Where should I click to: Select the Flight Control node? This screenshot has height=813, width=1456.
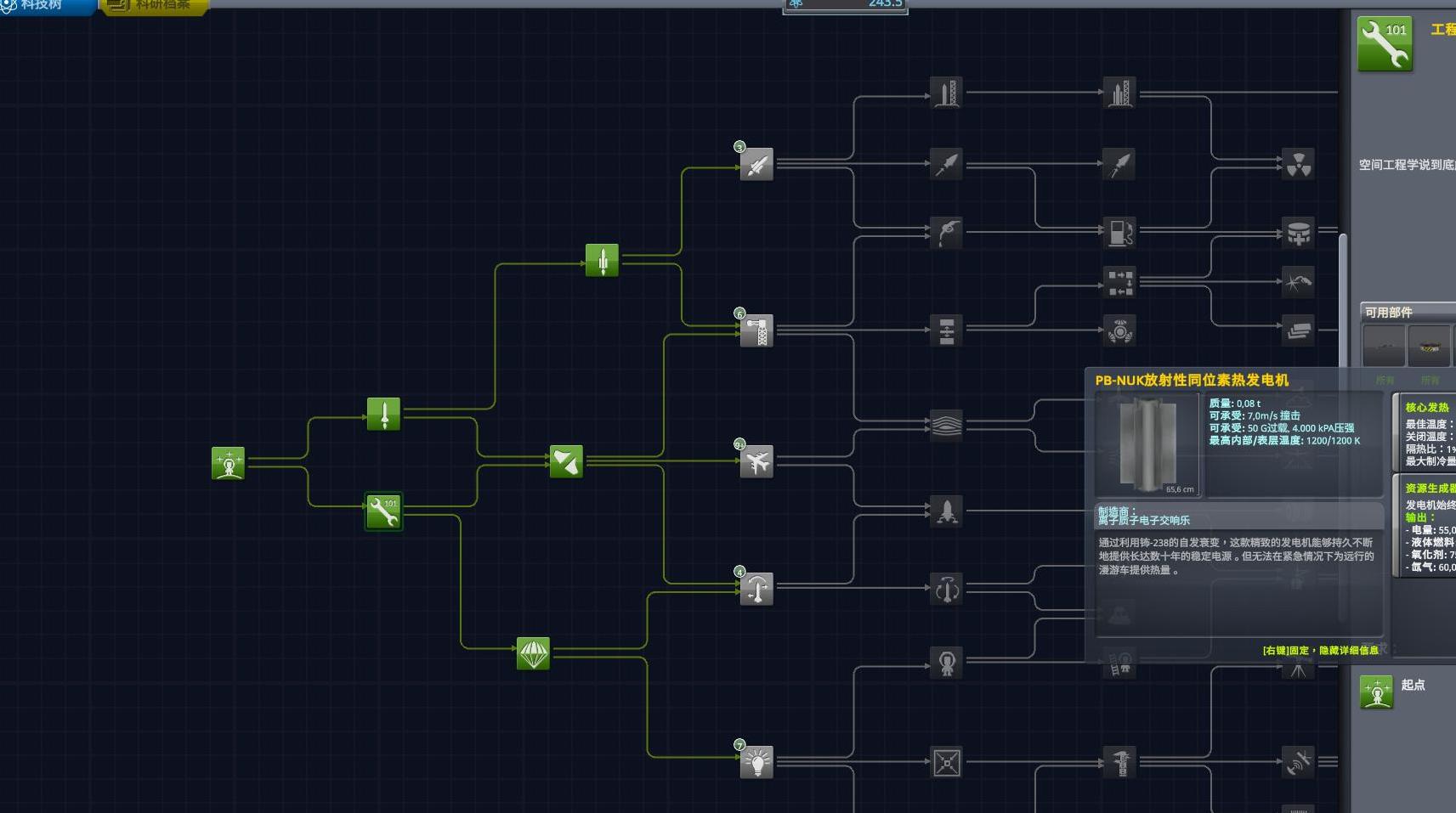[x=756, y=589]
